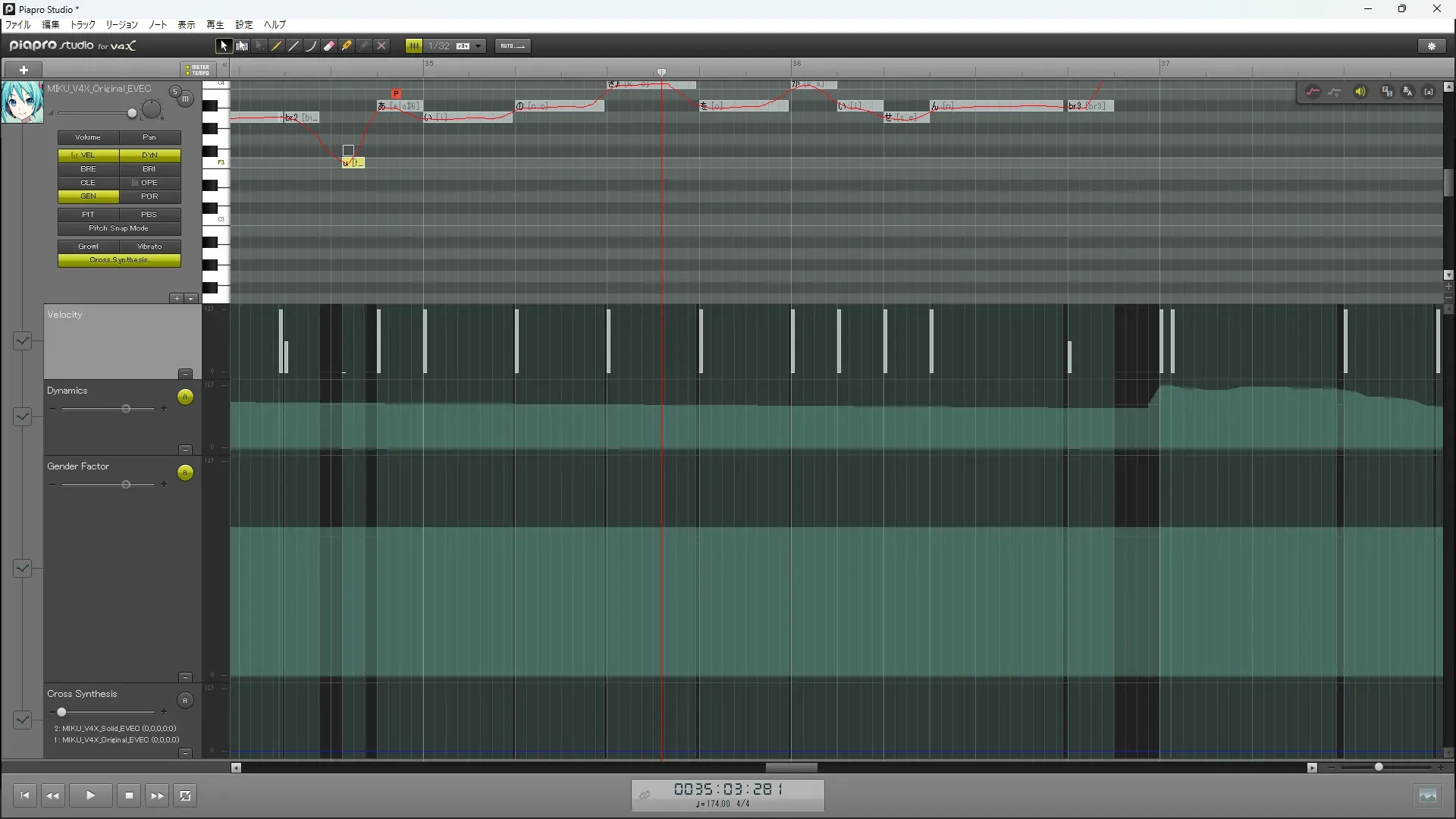Image resolution: width=1456 pixels, height=819 pixels.
Task: Click the phoneme [a] display icon
Action: point(1429,92)
